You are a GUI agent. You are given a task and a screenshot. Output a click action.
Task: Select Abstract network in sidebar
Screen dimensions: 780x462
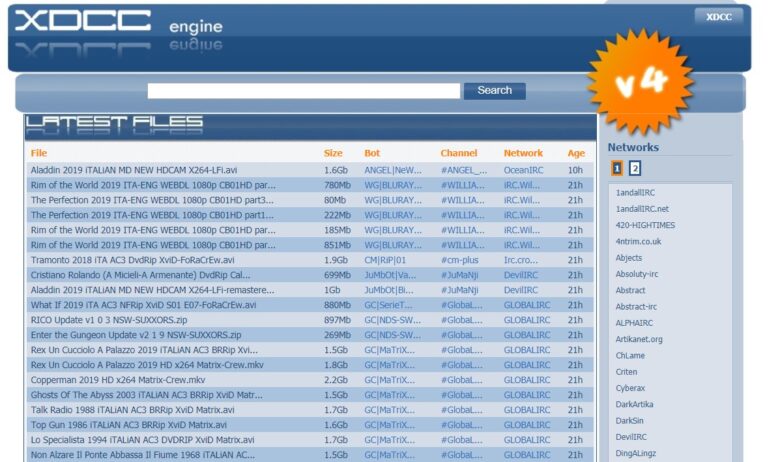[630, 290]
